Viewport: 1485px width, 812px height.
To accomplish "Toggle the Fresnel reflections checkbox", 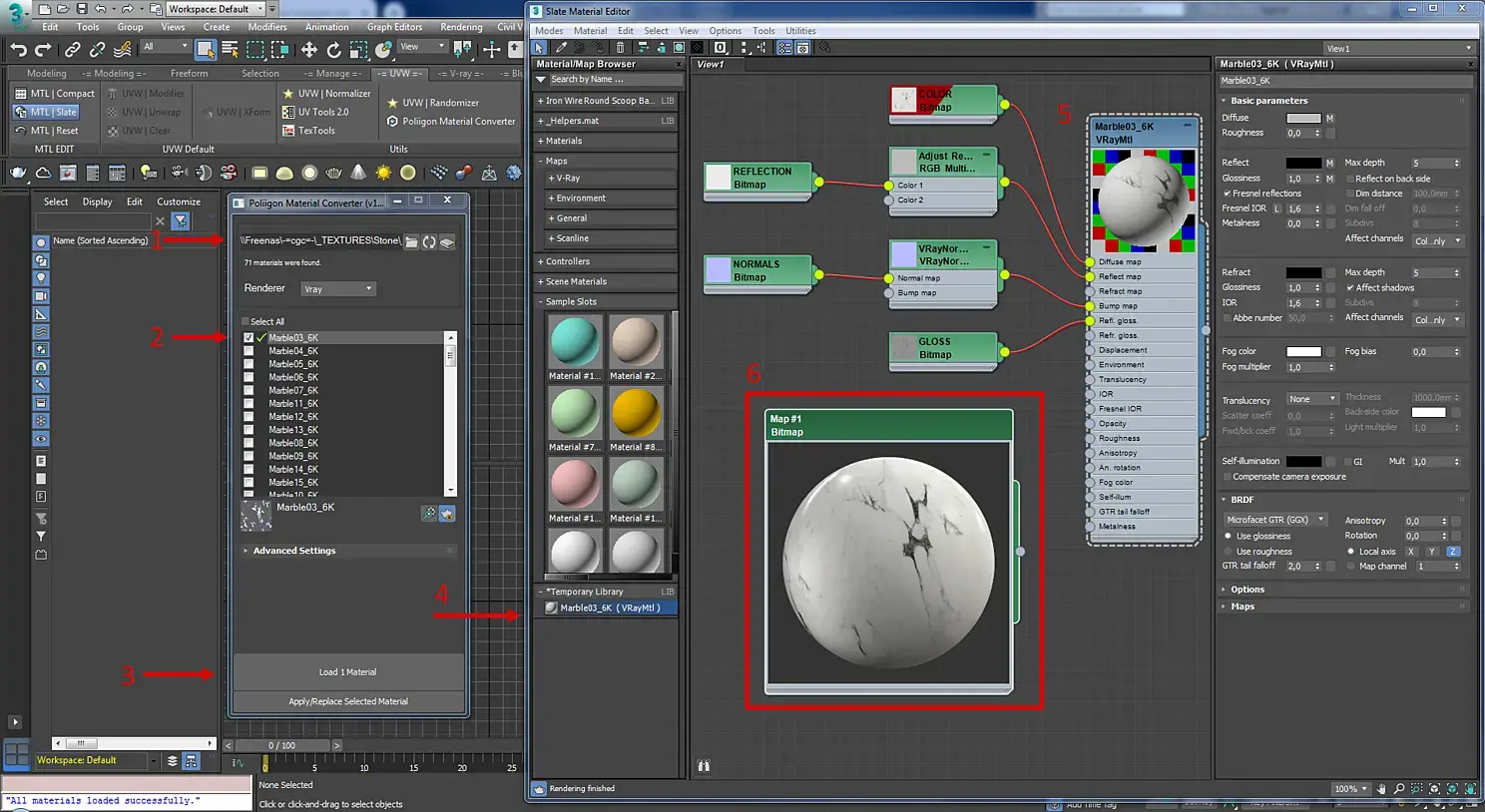I will [x=1227, y=194].
